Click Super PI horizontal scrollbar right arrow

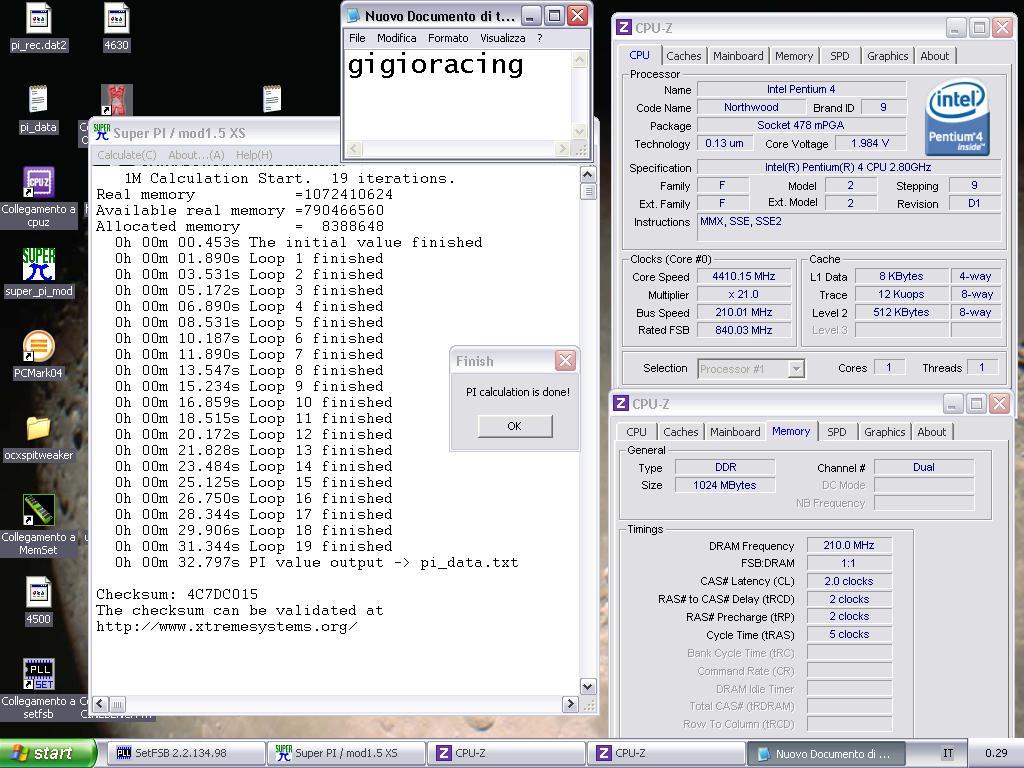click(x=570, y=704)
